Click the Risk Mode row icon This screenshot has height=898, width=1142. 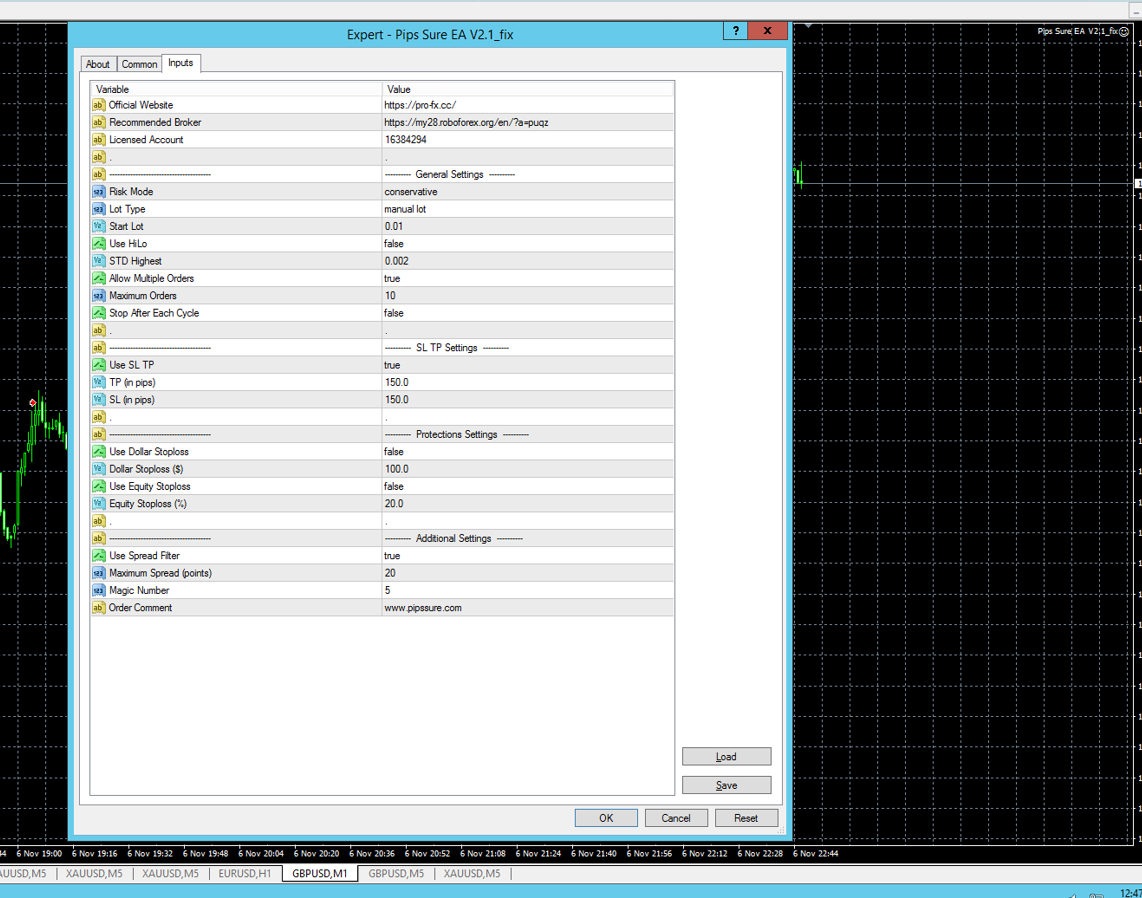click(x=98, y=192)
